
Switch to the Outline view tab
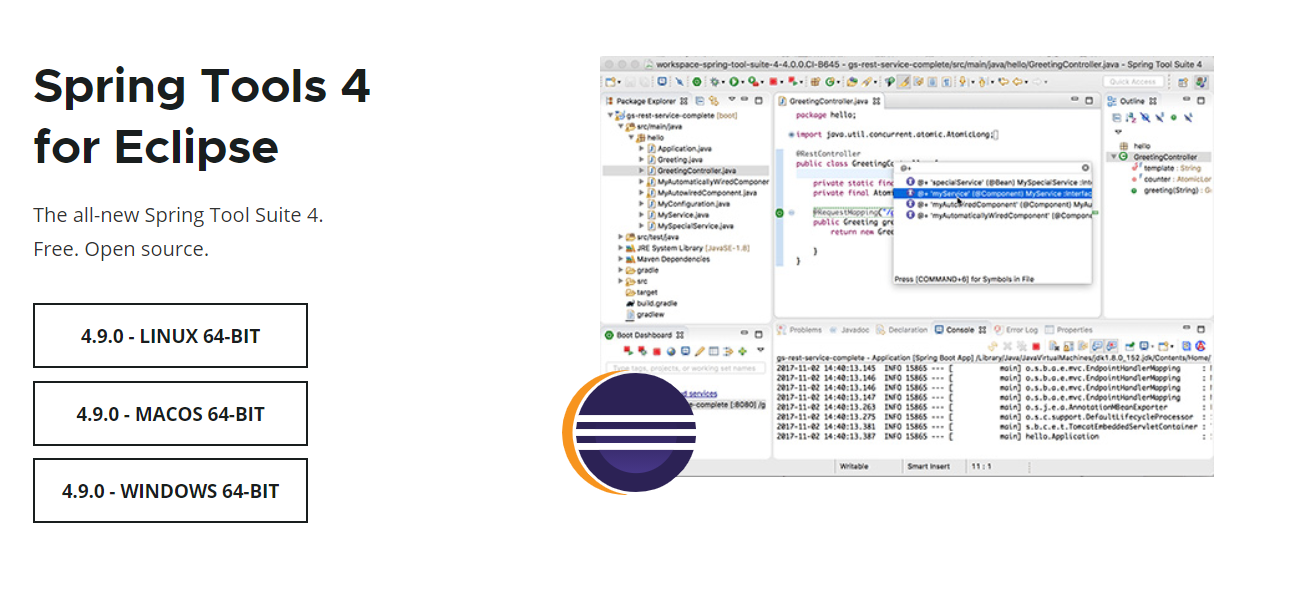click(1132, 101)
